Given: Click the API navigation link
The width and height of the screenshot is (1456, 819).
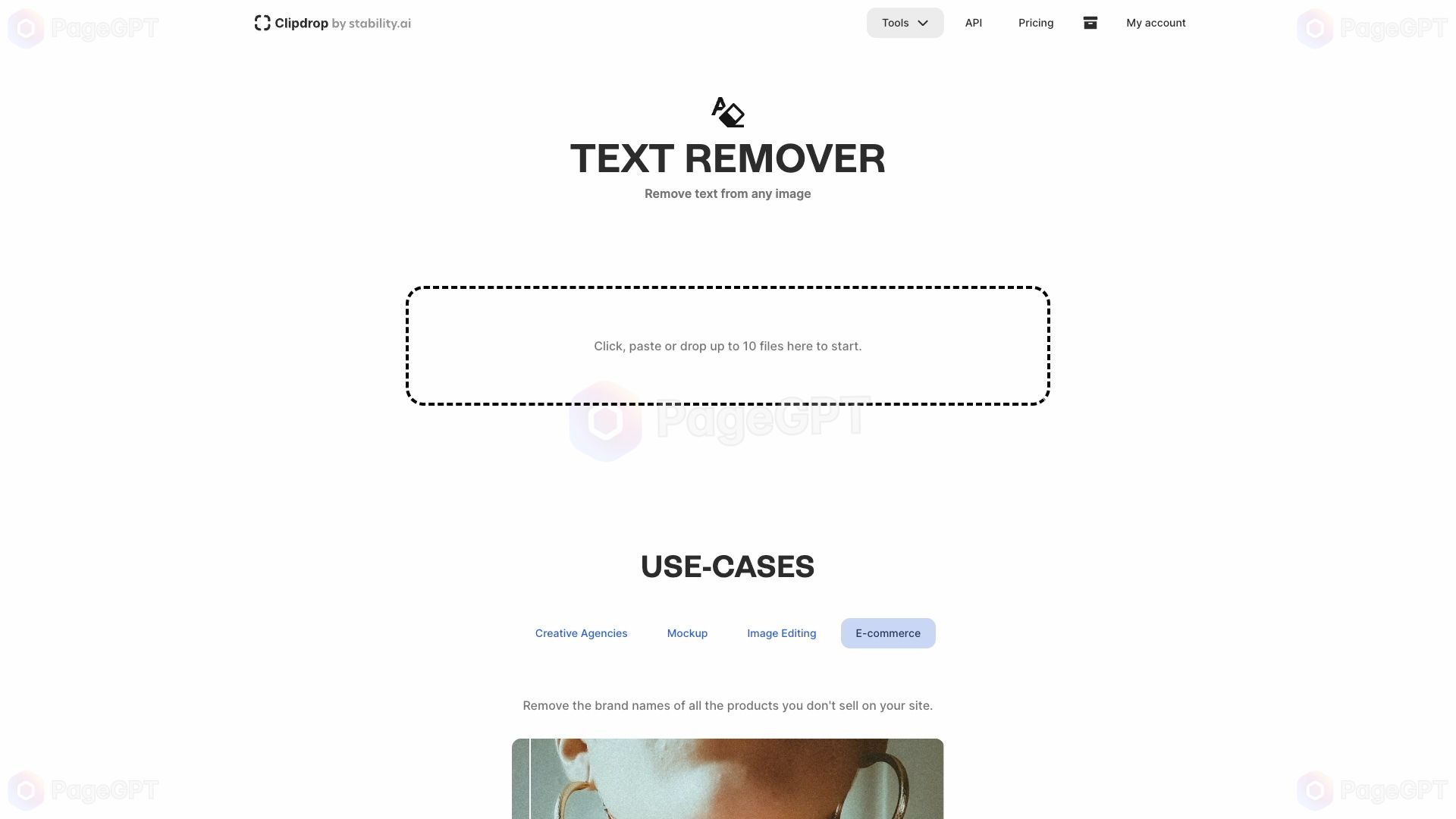Looking at the screenshot, I should pyautogui.click(x=973, y=22).
